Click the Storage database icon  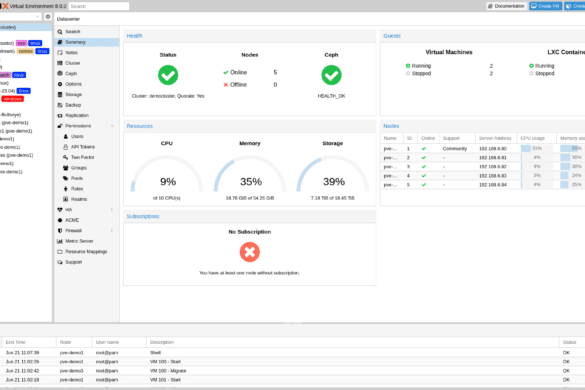point(60,94)
